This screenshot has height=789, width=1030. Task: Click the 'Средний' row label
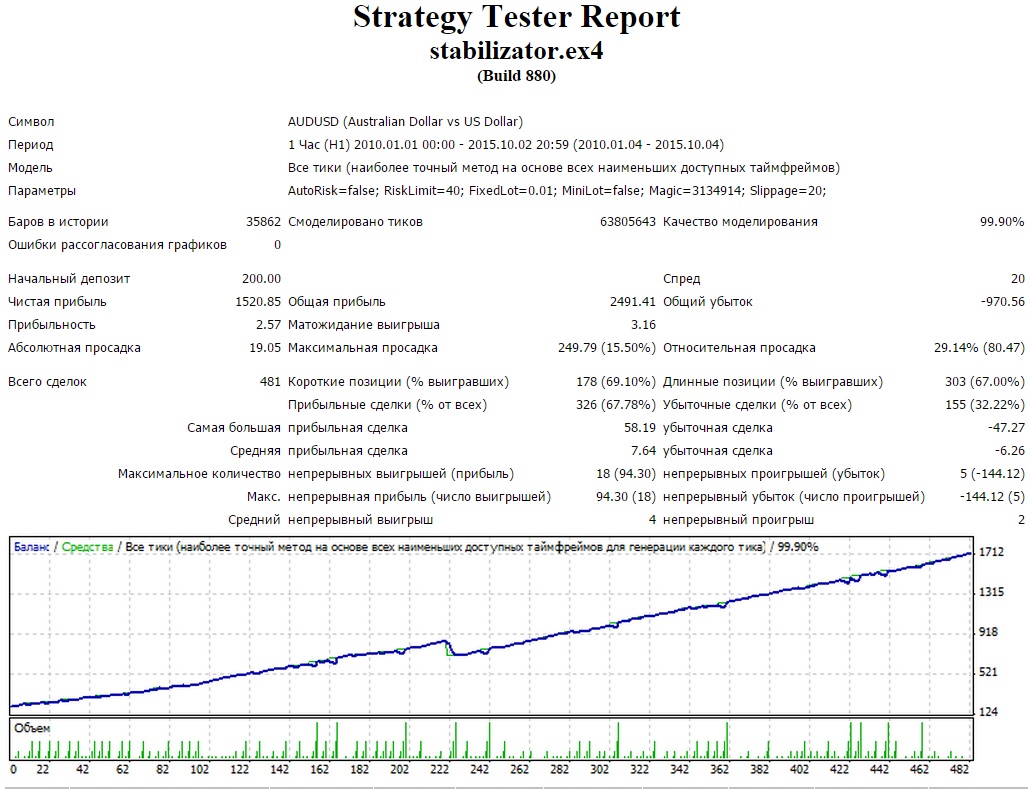tap(254, 520)
